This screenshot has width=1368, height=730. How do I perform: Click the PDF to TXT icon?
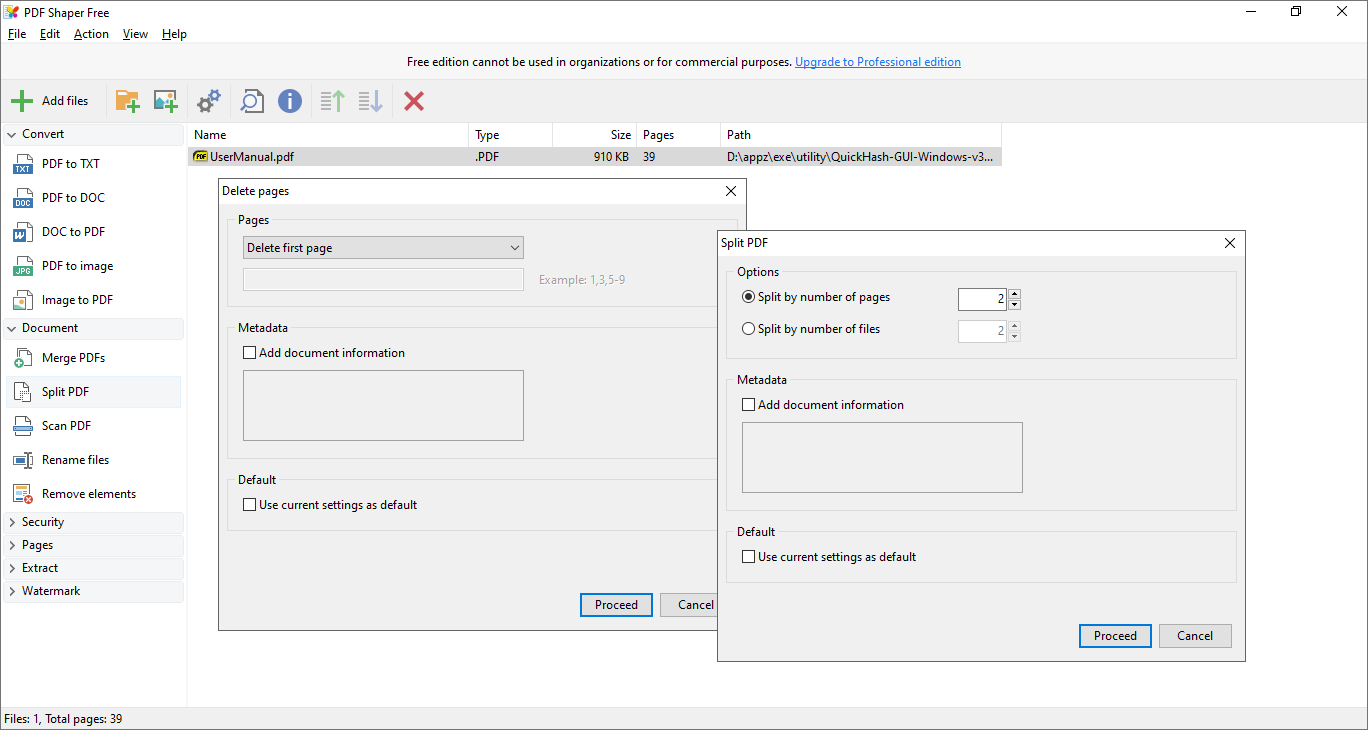pyautogui.click(x=23, y=165)
